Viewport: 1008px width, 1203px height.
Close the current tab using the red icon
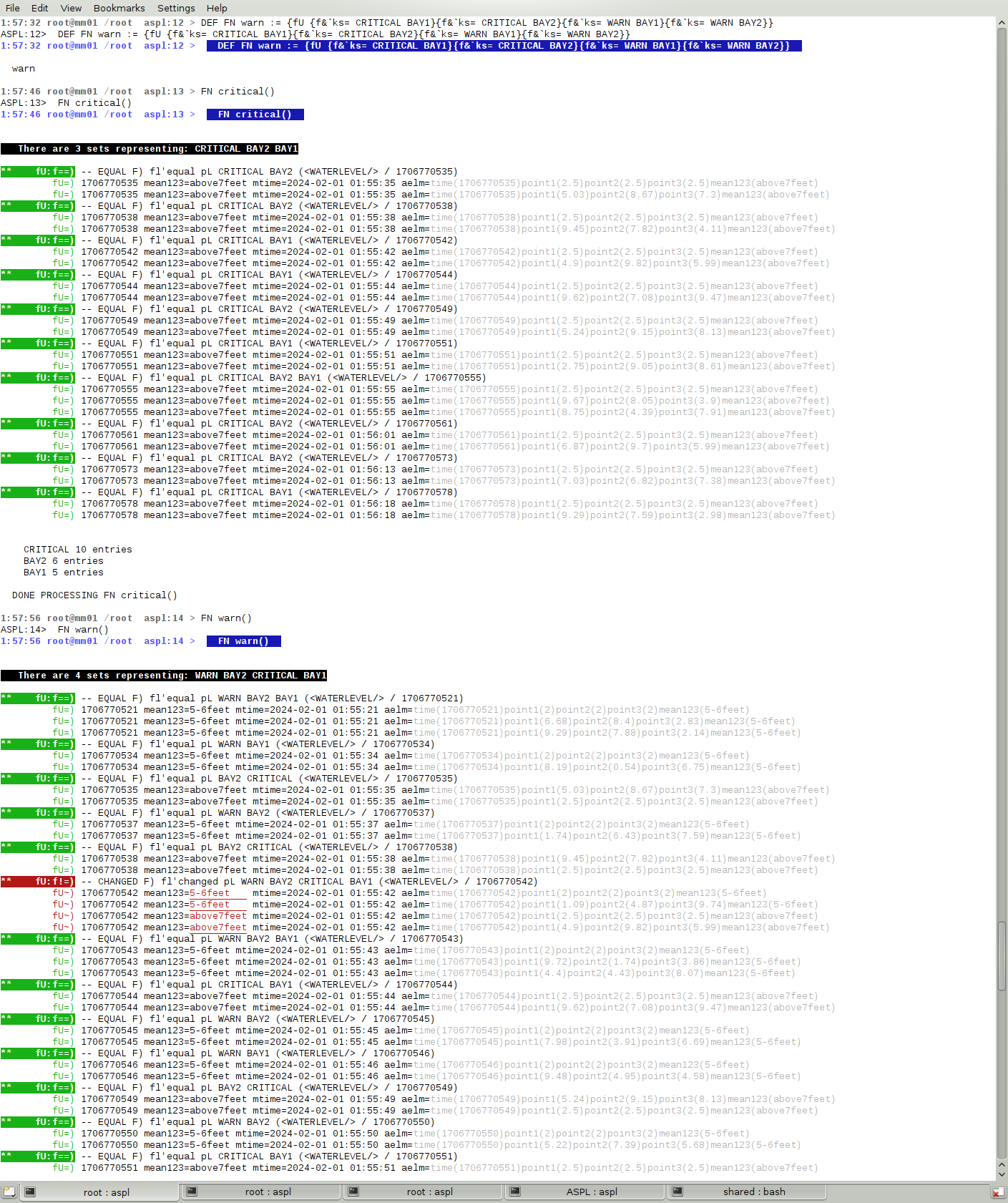(997, 1192)
